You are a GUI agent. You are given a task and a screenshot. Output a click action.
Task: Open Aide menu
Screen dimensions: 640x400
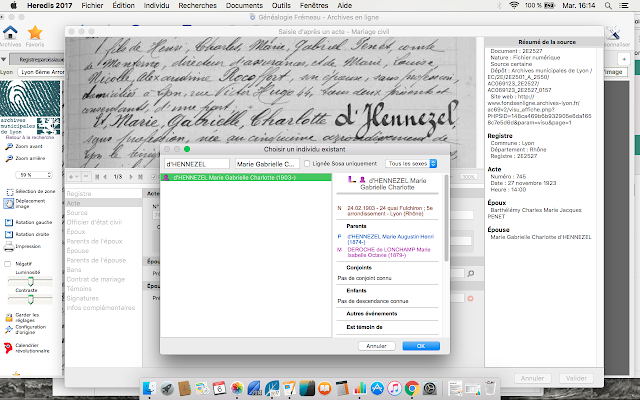tap(344, 6)
